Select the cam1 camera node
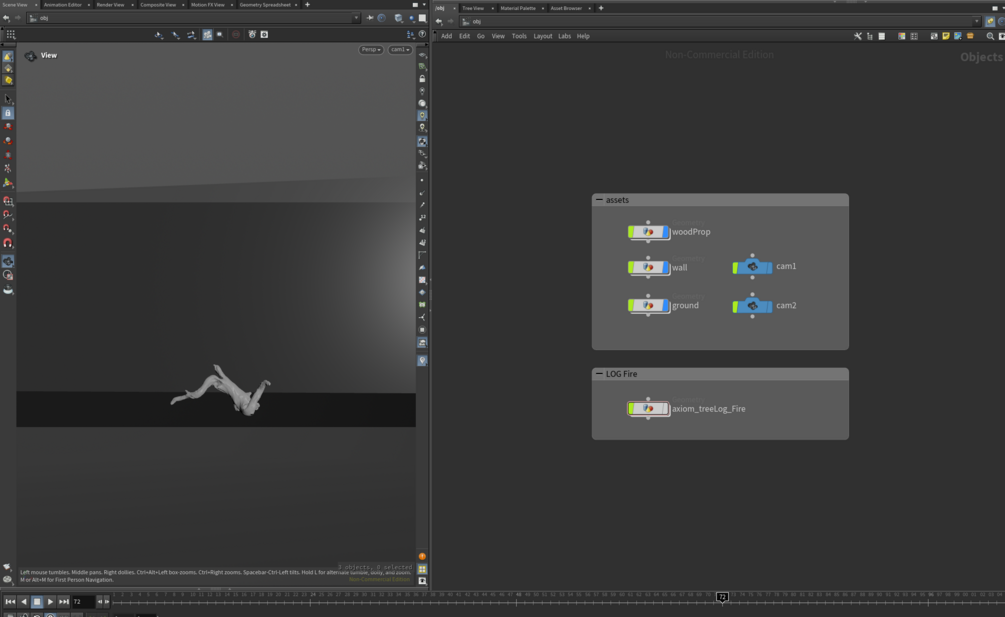The image size is (1005, 617). (x=752, y=267)
